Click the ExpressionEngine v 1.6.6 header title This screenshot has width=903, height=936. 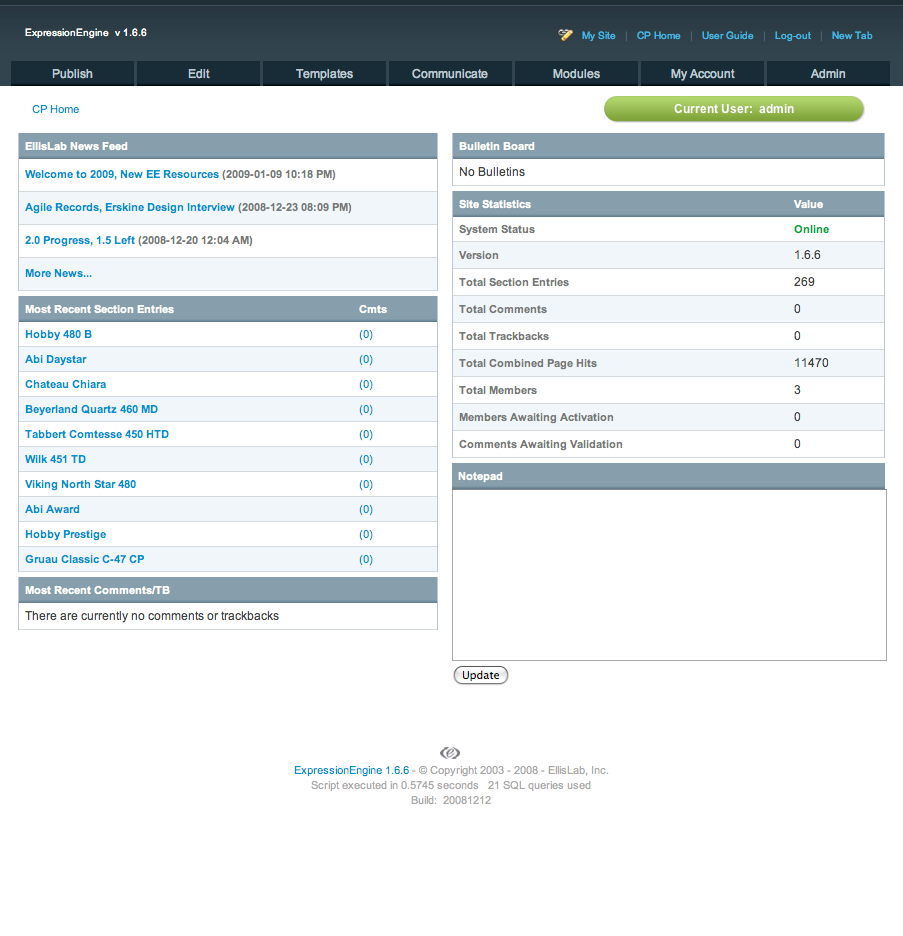coord(85,33)
